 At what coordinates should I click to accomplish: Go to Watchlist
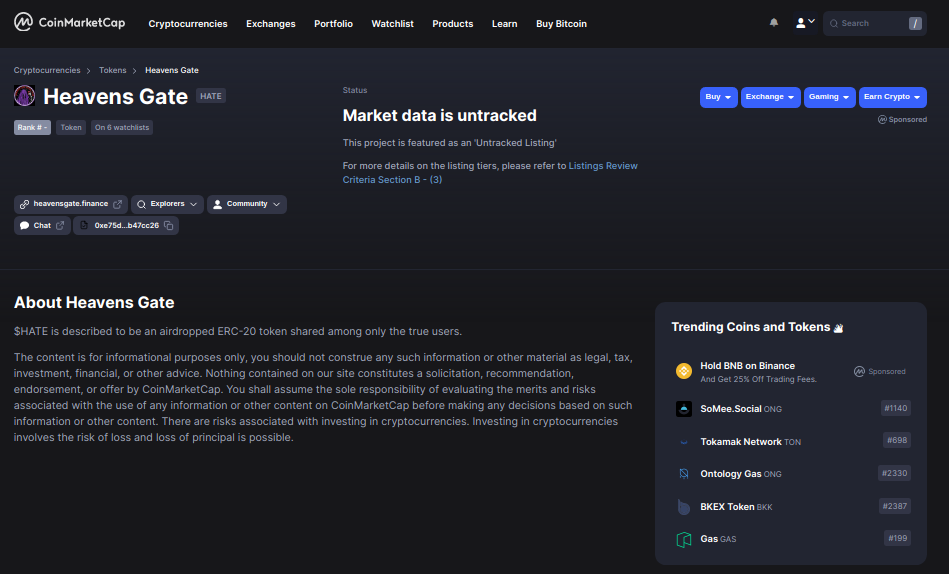coord(392,24)
